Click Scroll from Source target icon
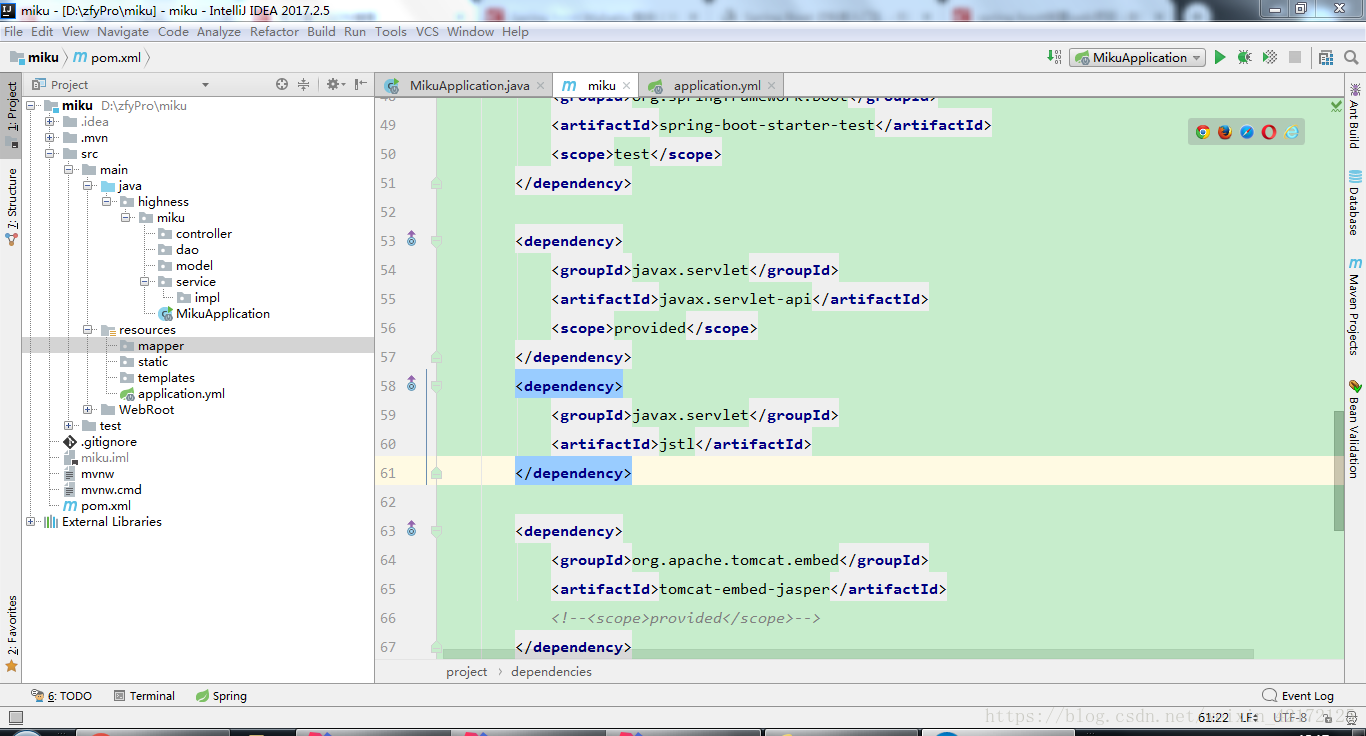The width and height of the screenshot is (1366, 736). pyautogui.click(x=282, y=85)
